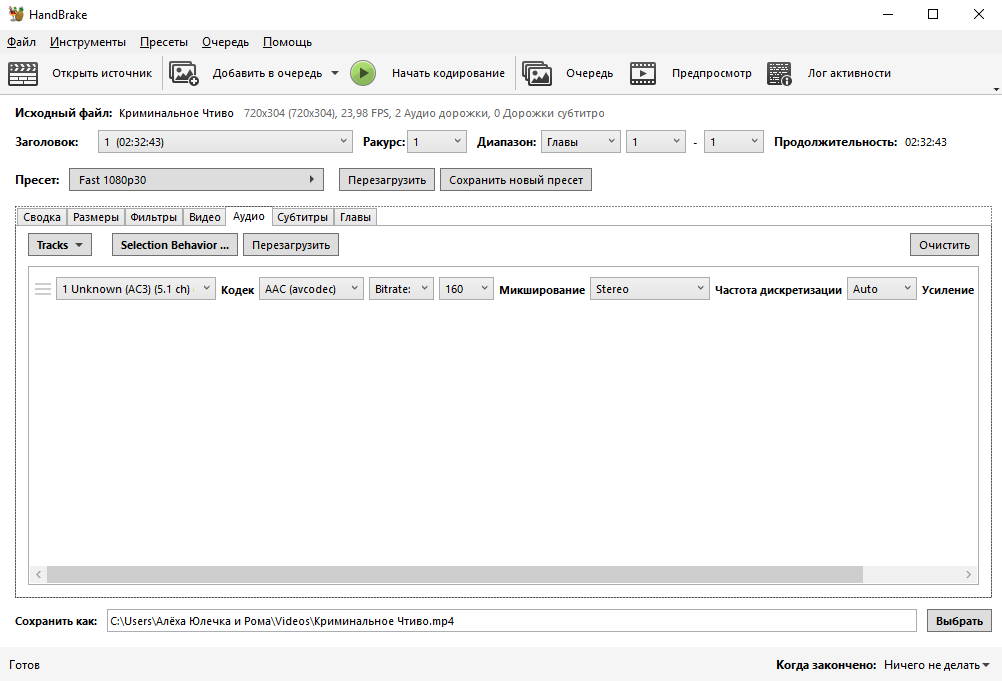The height and width of the screenshot is (681, 1002).
Task: Select the Аудио tab
Action: pyautogui.click(x=249, y=217)
